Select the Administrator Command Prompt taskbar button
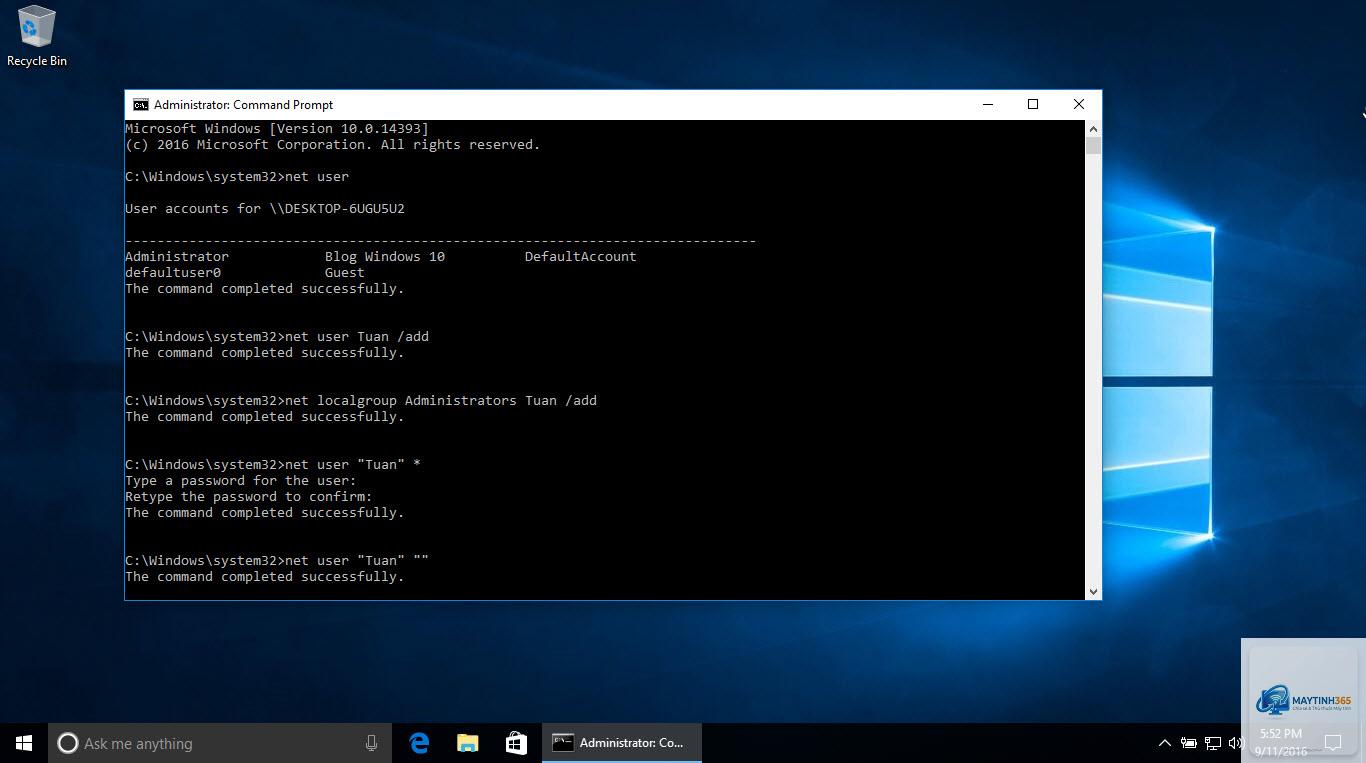Image resolution: width=1366 pixels, height=763 pixels. (x=622, y=743)
